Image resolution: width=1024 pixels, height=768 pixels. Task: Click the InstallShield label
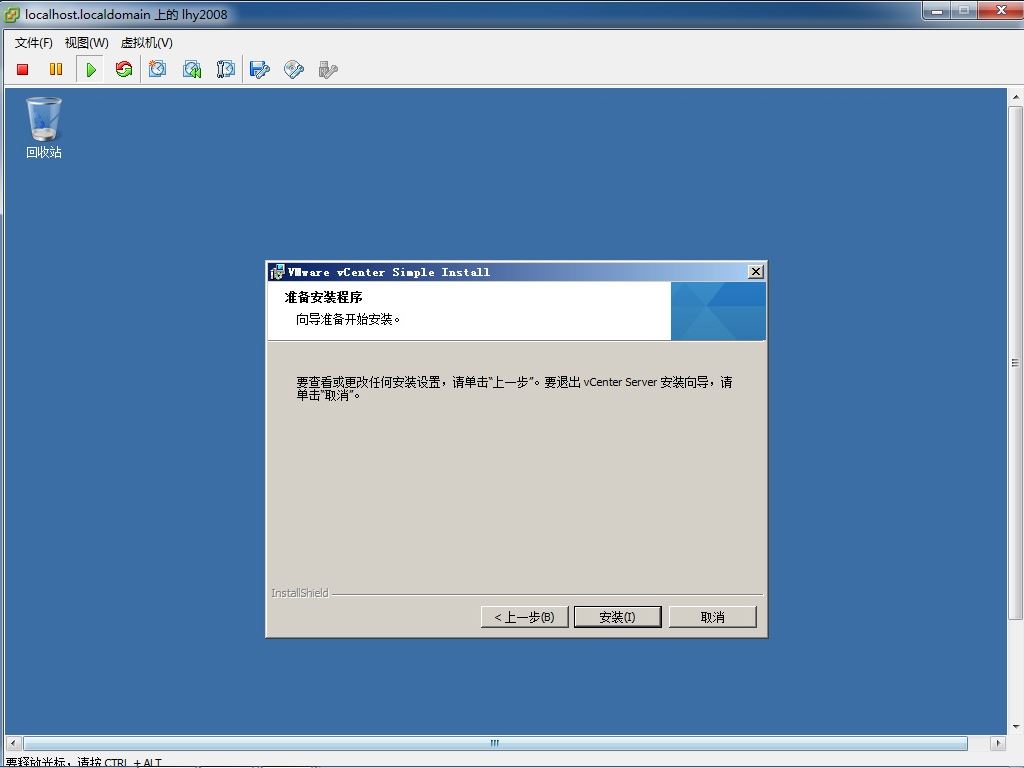300,593
